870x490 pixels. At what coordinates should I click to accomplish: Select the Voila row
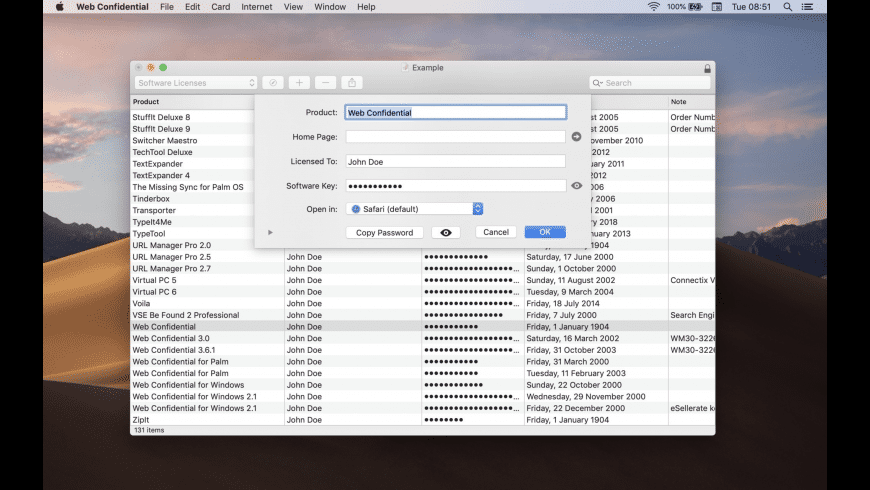pos(423,304)
